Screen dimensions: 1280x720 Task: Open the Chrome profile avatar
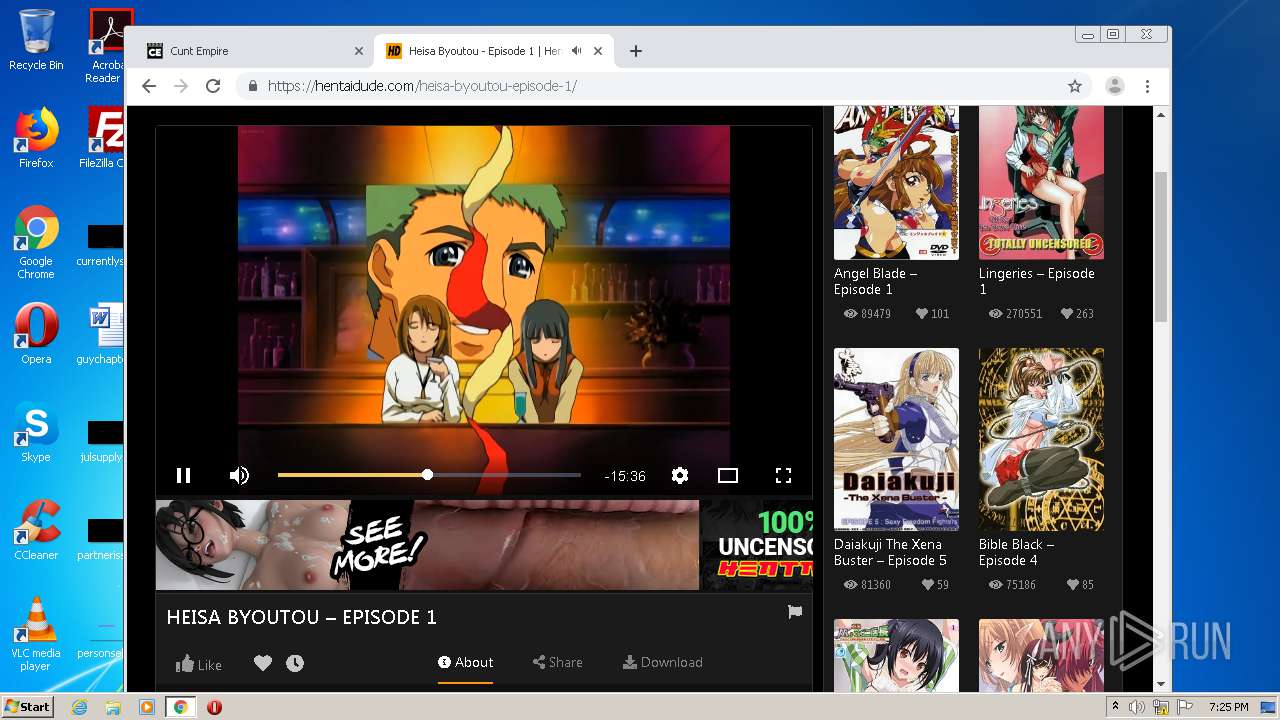tap(1114, 86)
